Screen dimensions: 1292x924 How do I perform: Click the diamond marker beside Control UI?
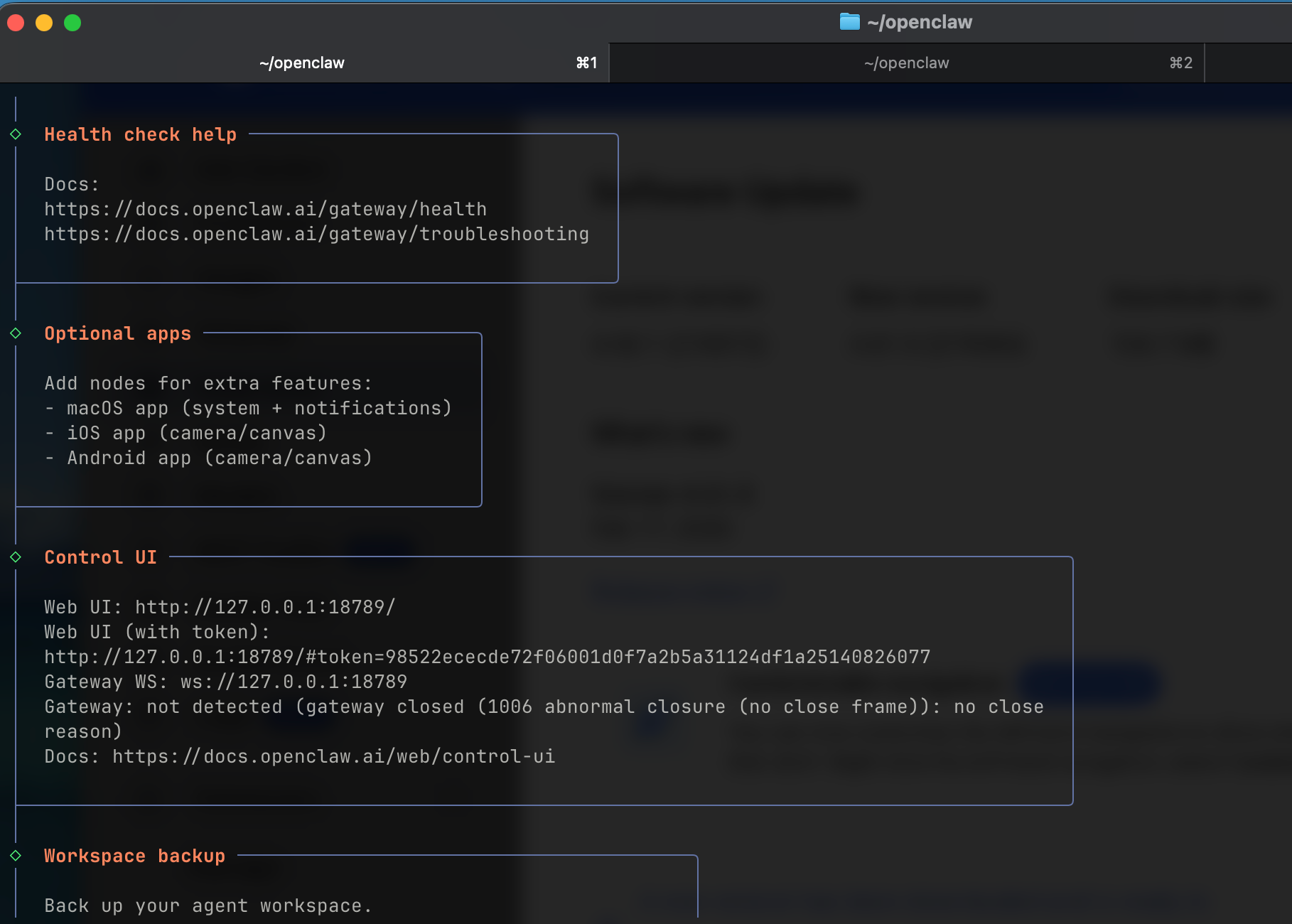tap(16, 557)
